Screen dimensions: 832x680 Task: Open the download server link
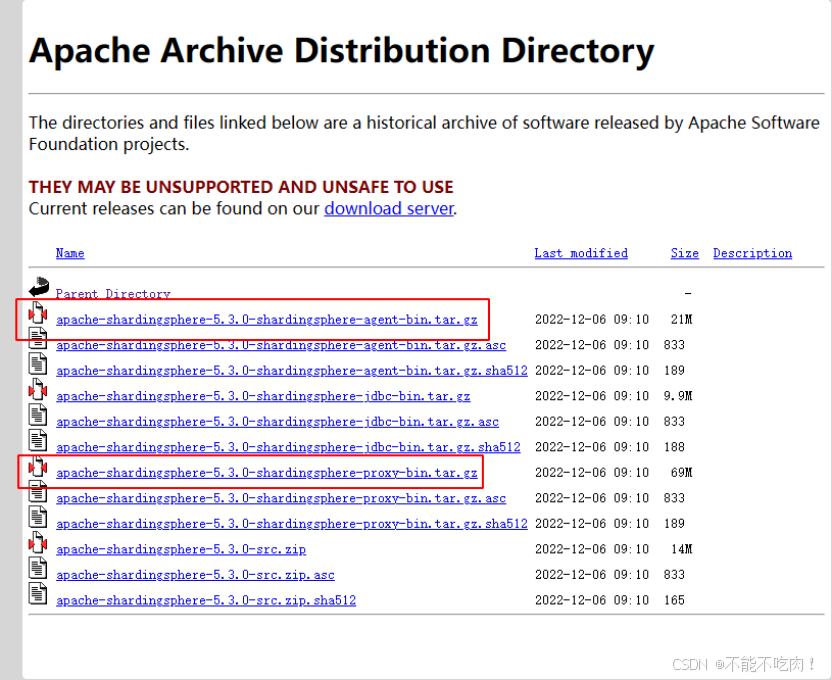pos(389,208)
